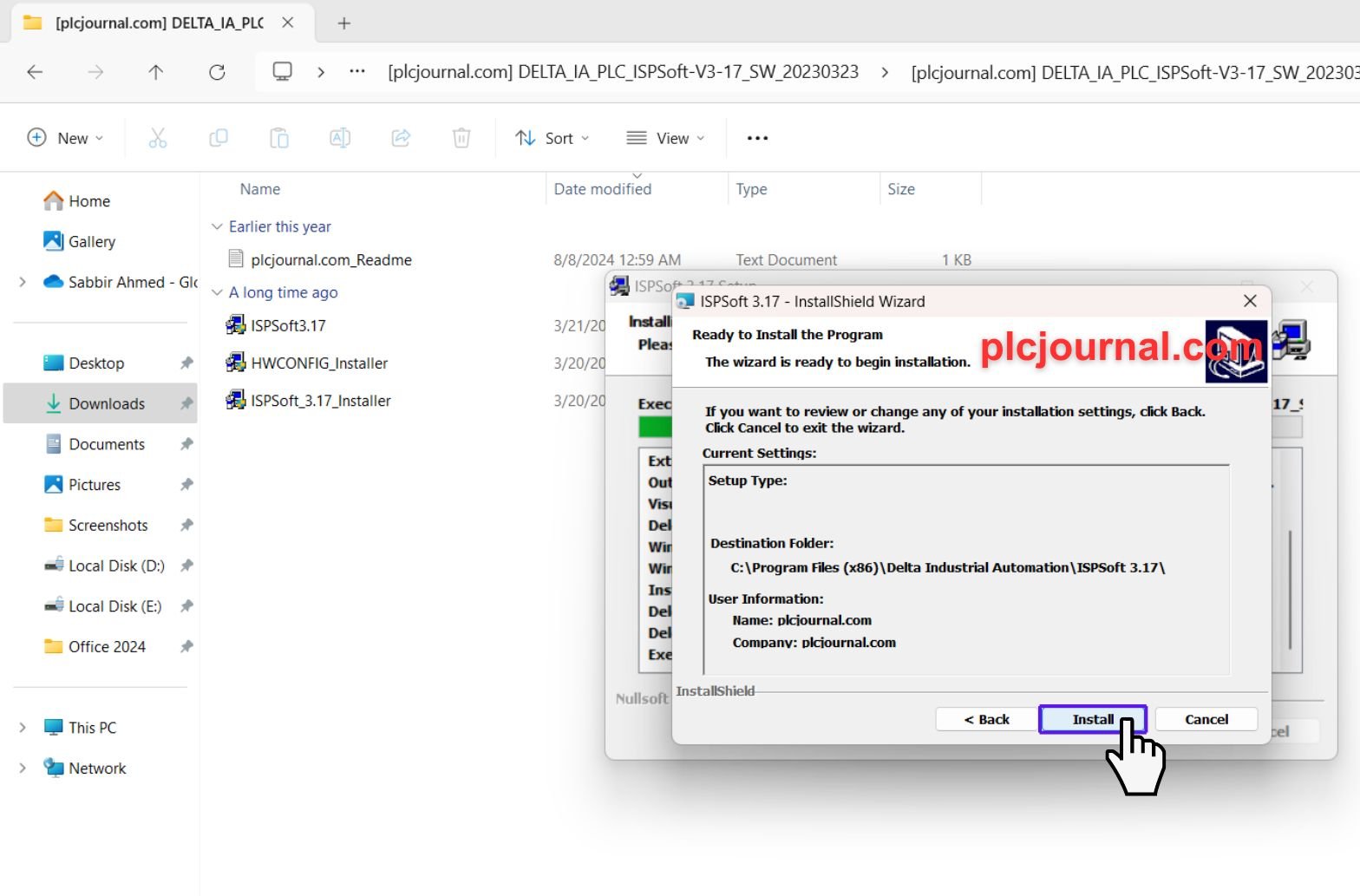
Task: Expand address bar chevron after monitor icon
Action: (321, 72)
